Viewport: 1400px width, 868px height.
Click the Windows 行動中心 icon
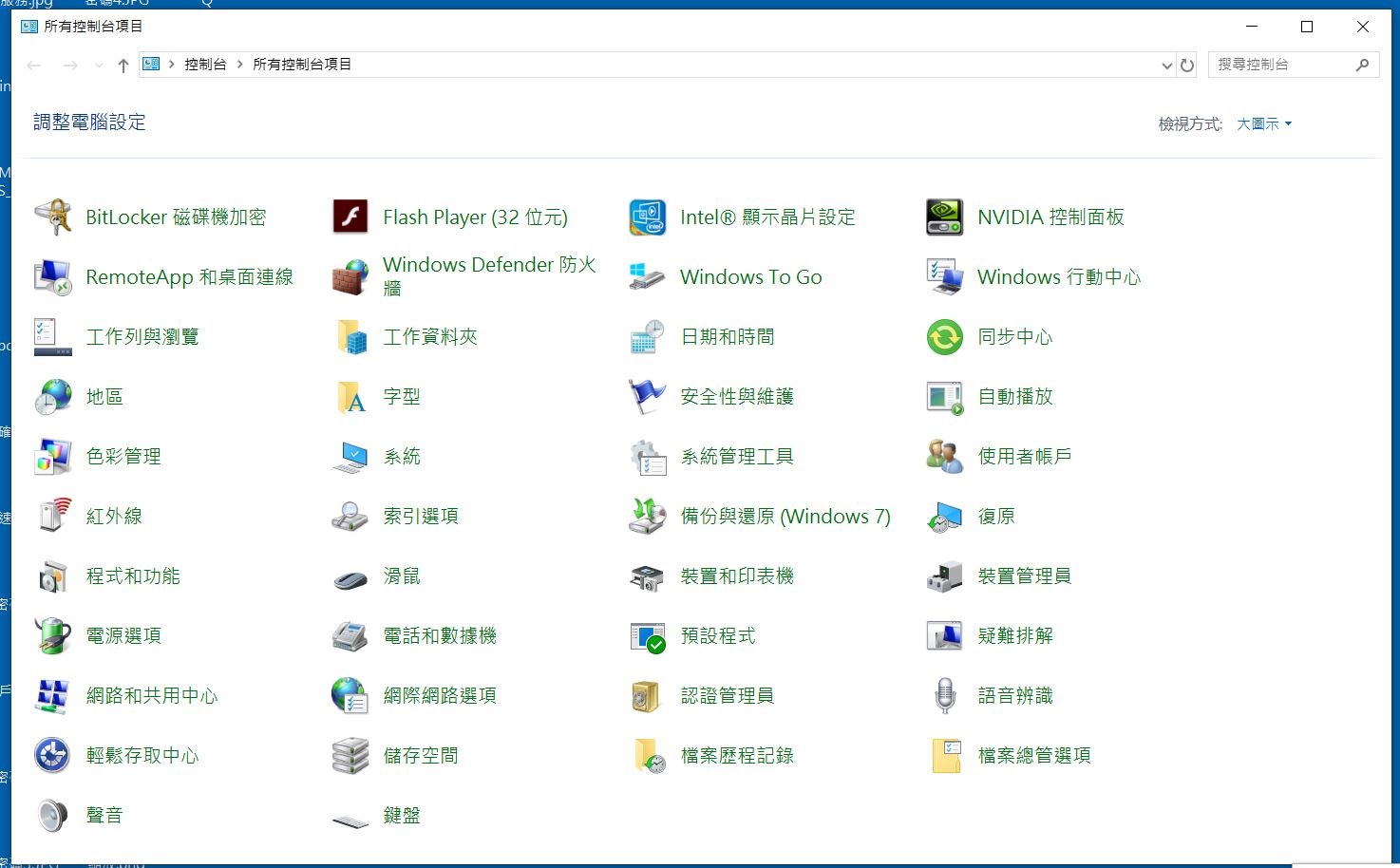tap(944, 276)
